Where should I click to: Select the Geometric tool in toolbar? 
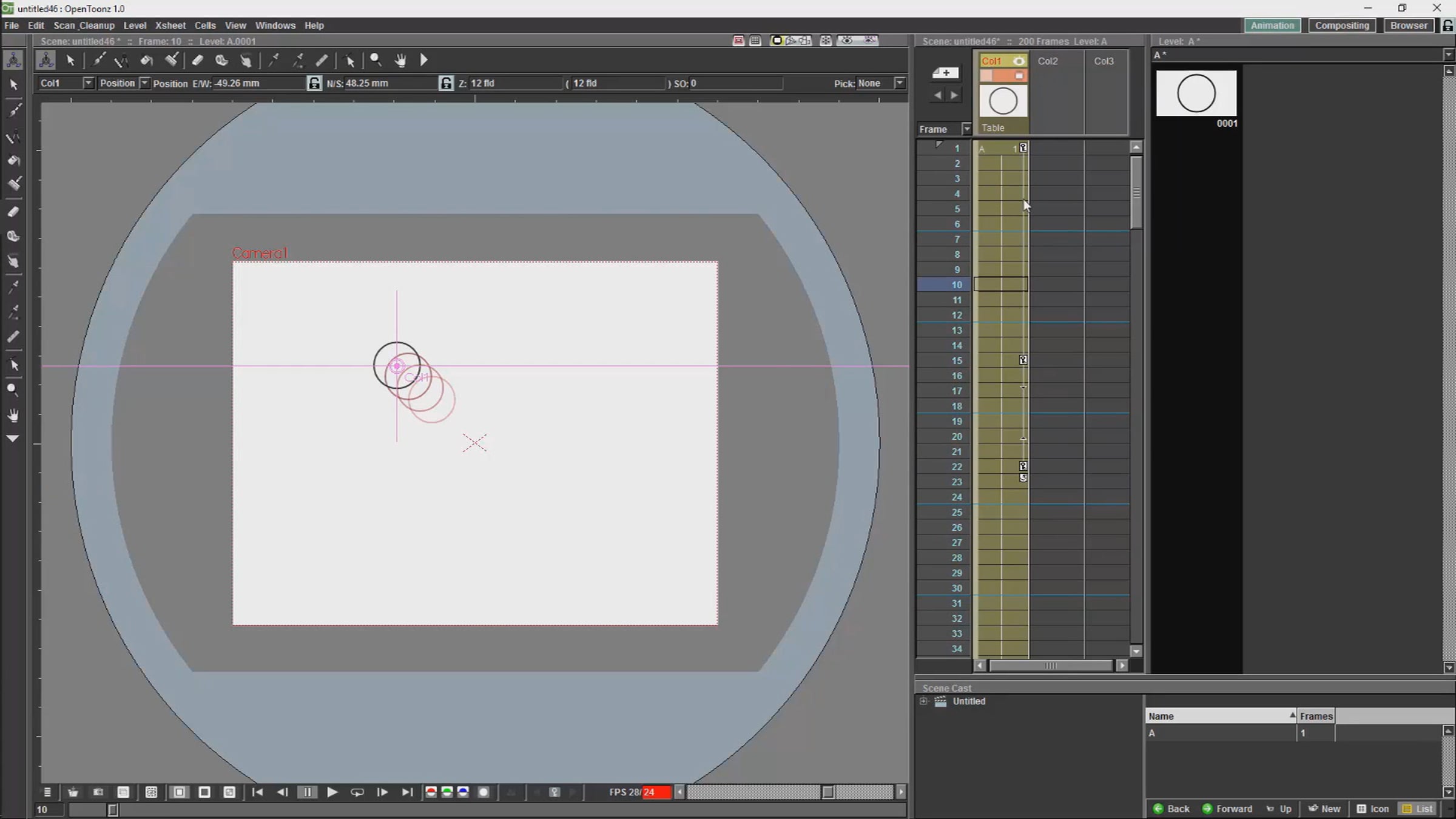point(121,60)
